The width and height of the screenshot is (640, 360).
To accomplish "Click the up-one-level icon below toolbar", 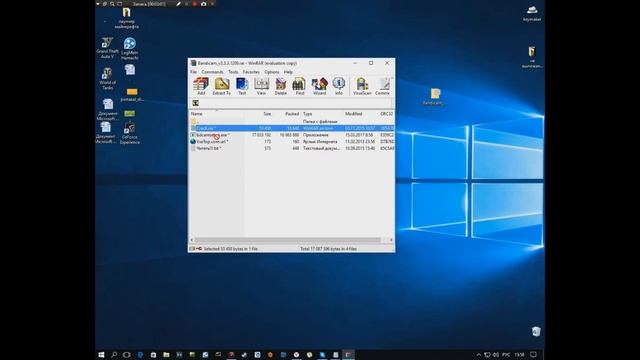I will click(x=196, y=103).
